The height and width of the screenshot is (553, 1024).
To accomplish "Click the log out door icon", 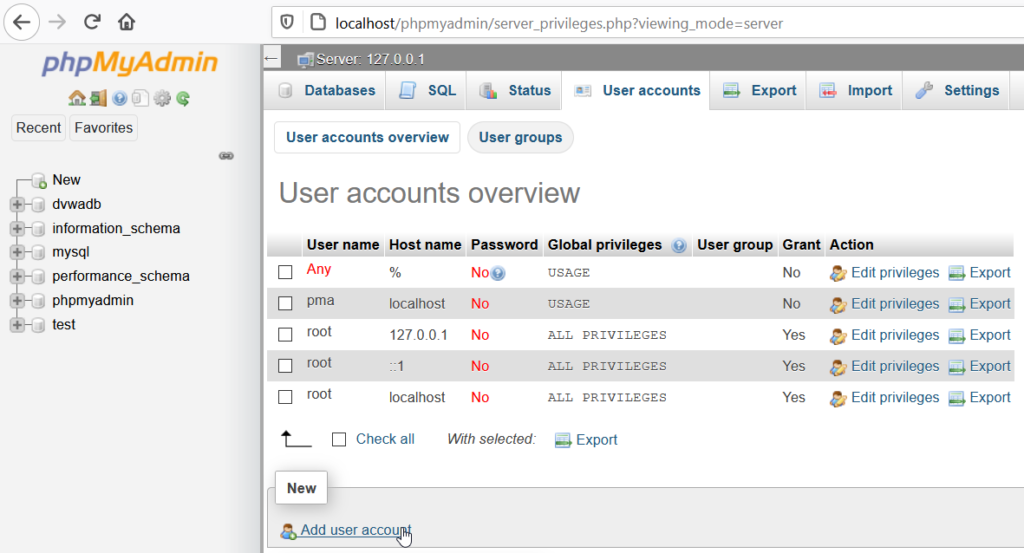I will coord(99,98).
